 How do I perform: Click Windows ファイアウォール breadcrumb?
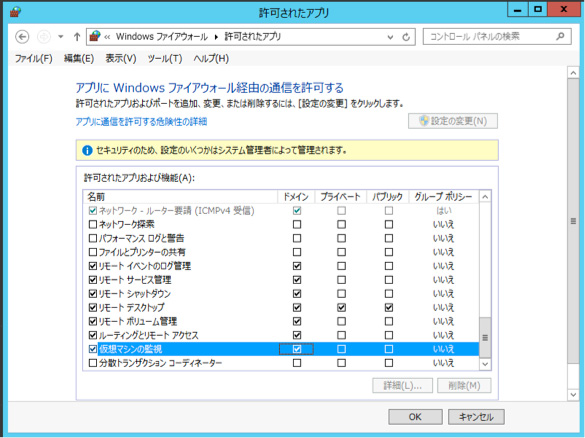point(162,37)
